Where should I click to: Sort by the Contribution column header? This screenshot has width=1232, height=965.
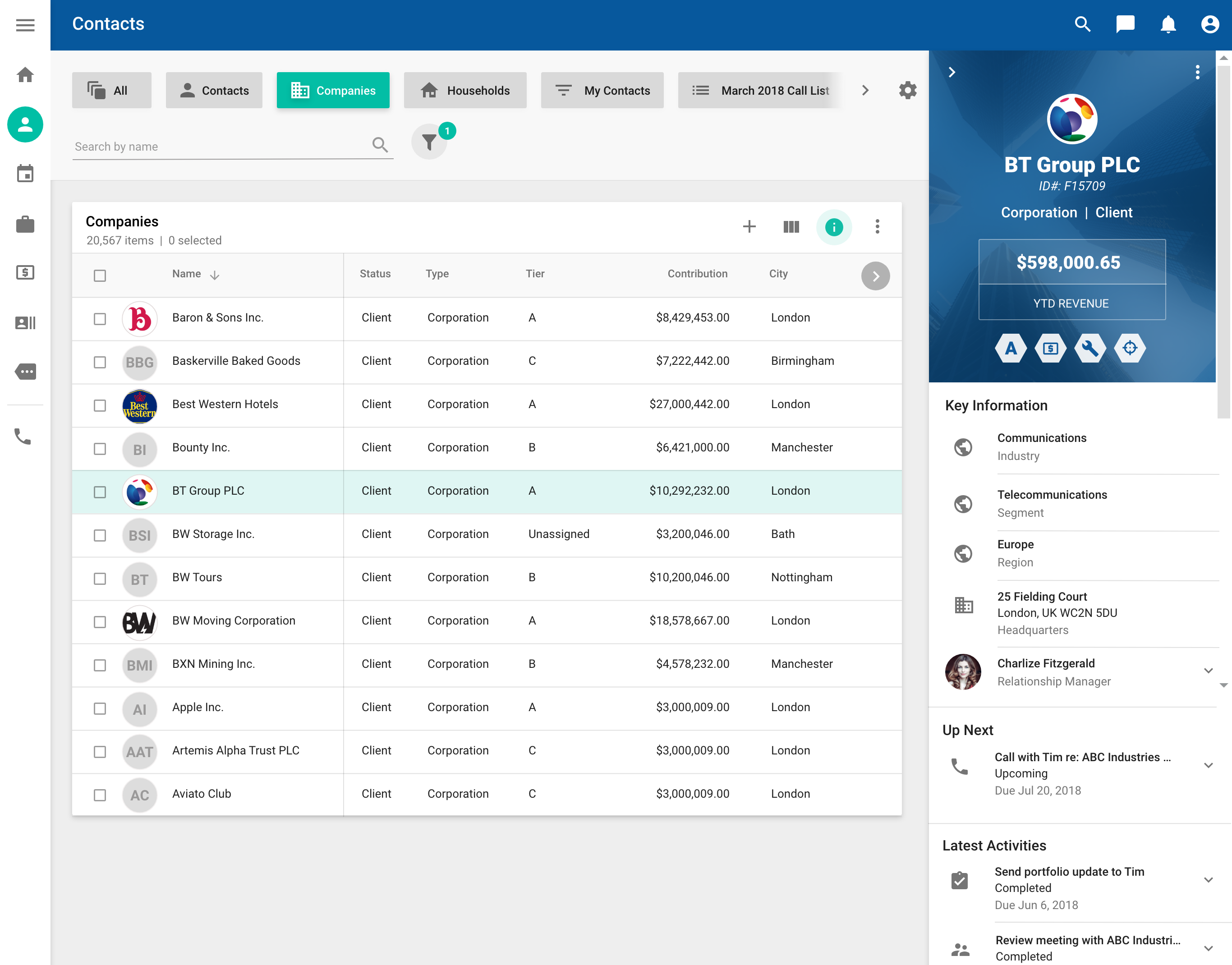697,273
